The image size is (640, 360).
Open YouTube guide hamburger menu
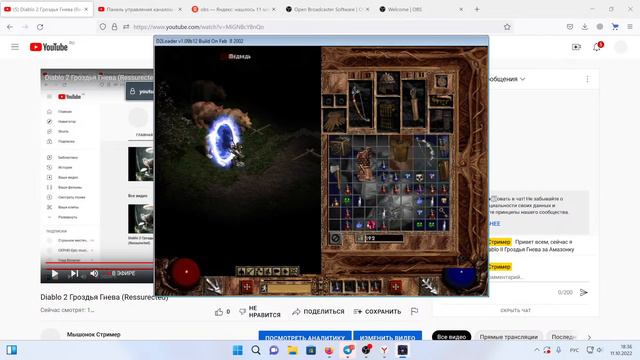click(15, 47)
